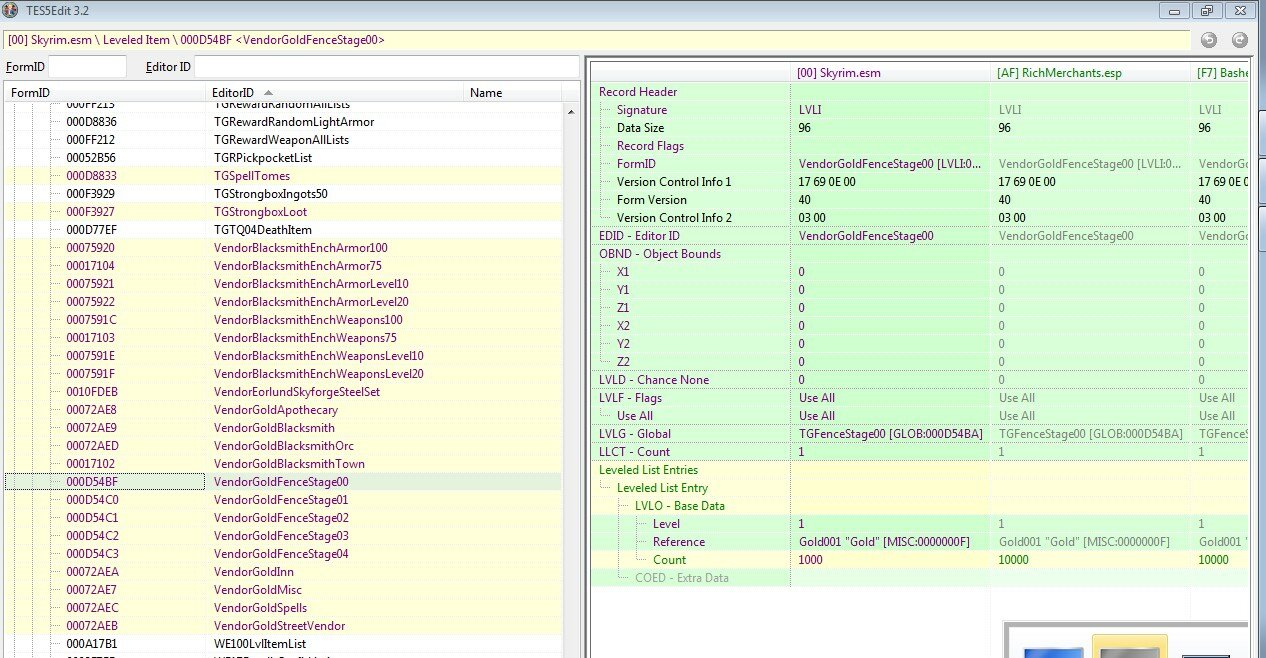Restore down the TES5Edit window

tap(1208, 10)
